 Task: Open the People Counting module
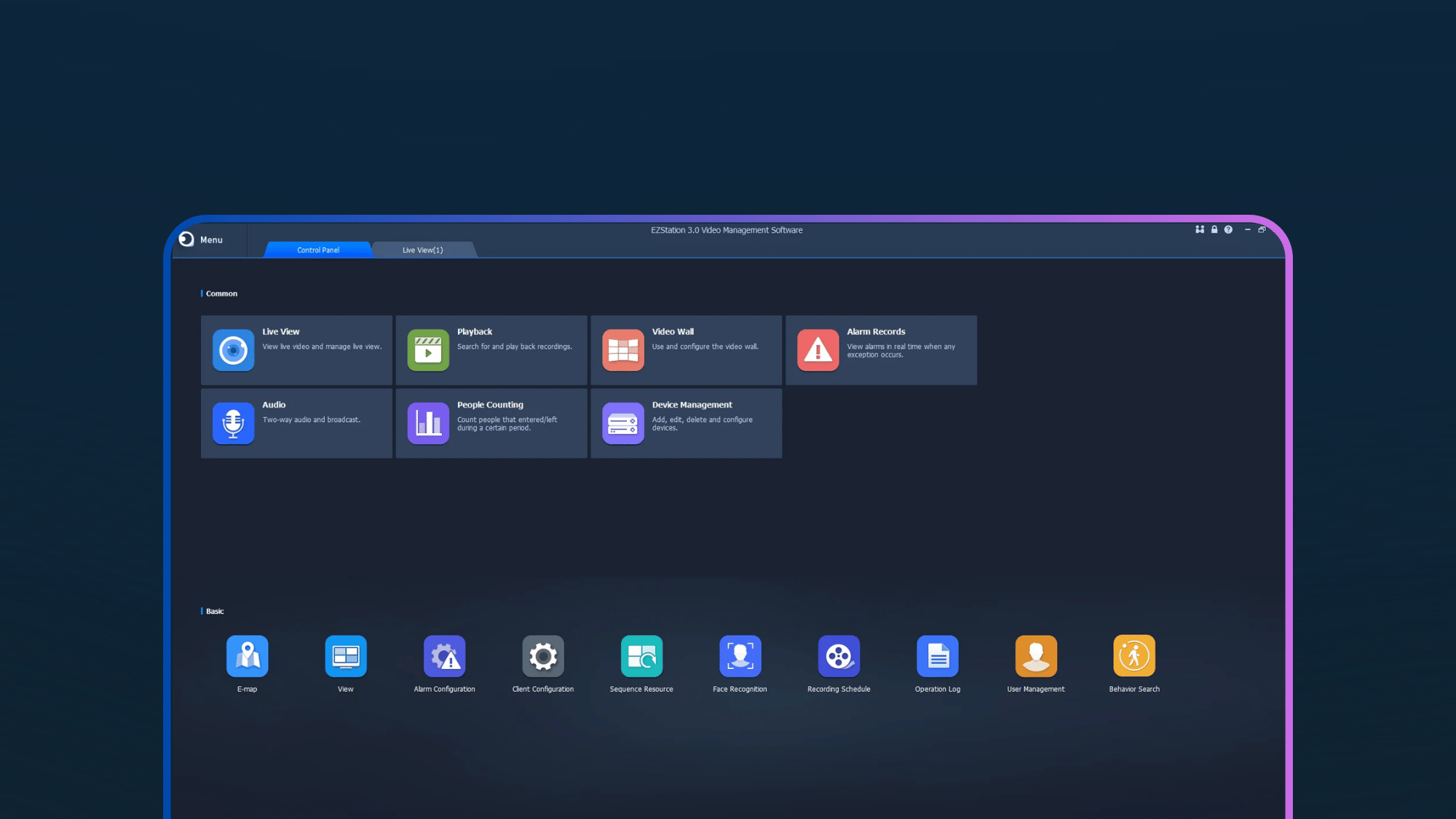tap(491, 423)
